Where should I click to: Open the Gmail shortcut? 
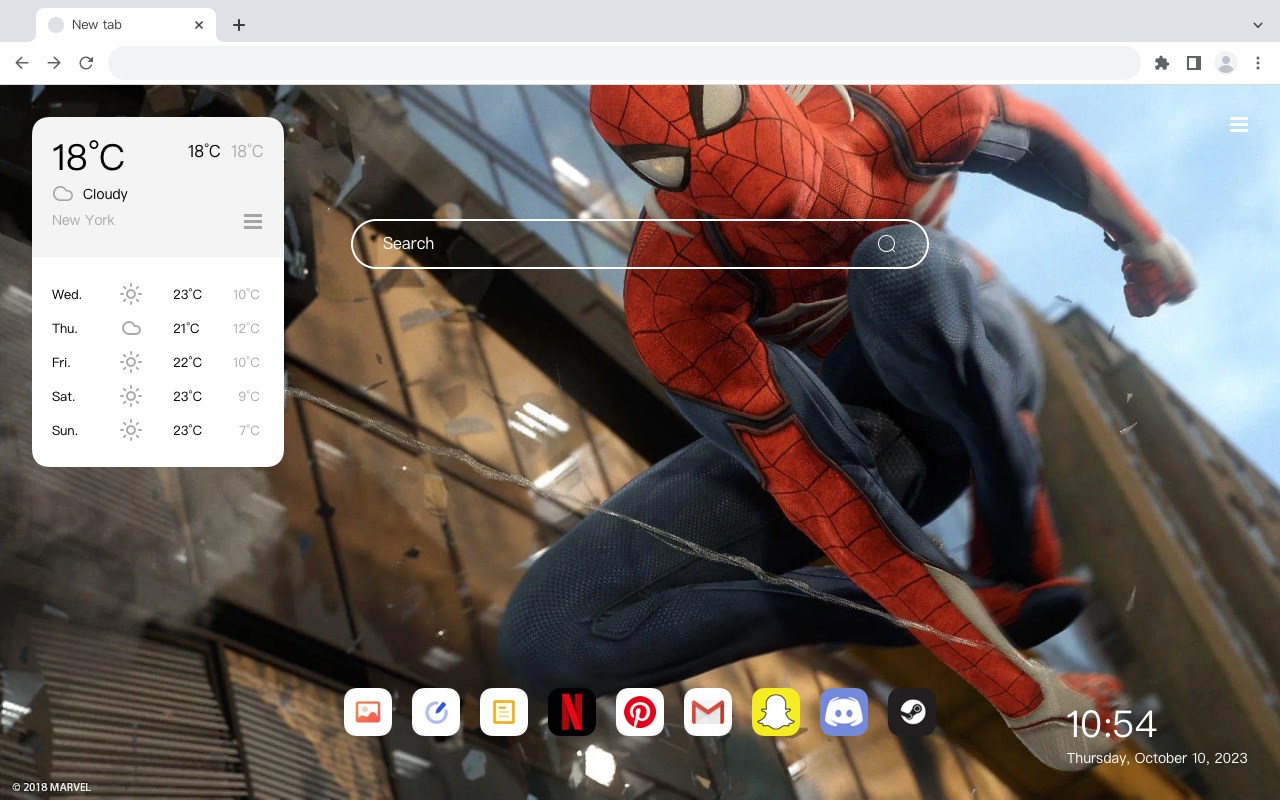pos(708,712)
